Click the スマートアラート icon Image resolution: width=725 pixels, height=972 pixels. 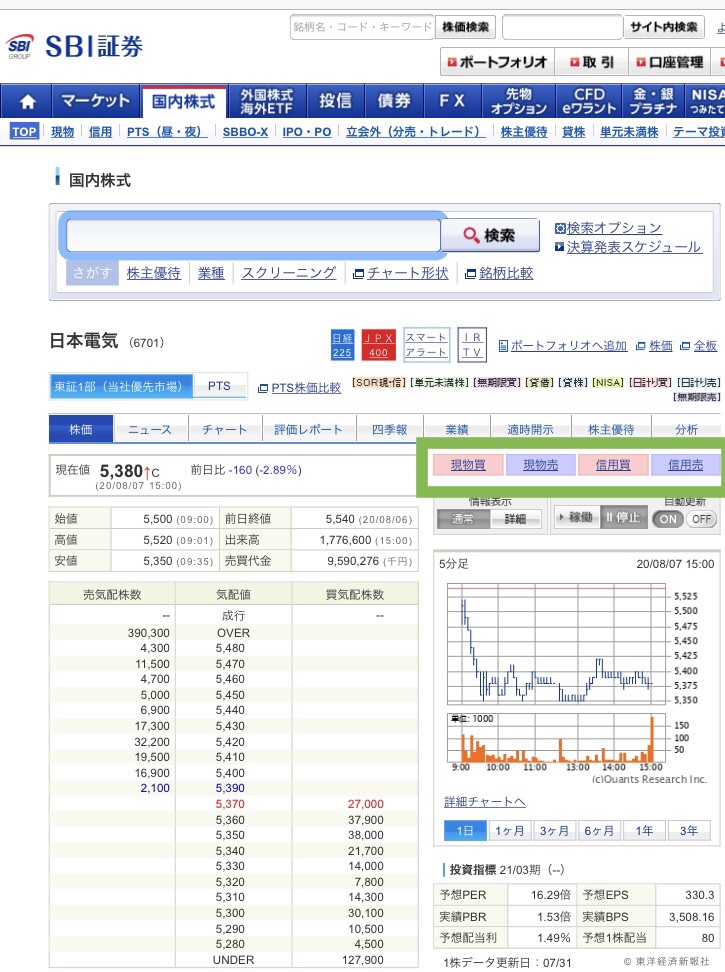pyautogui.click(x=426, y=345)
